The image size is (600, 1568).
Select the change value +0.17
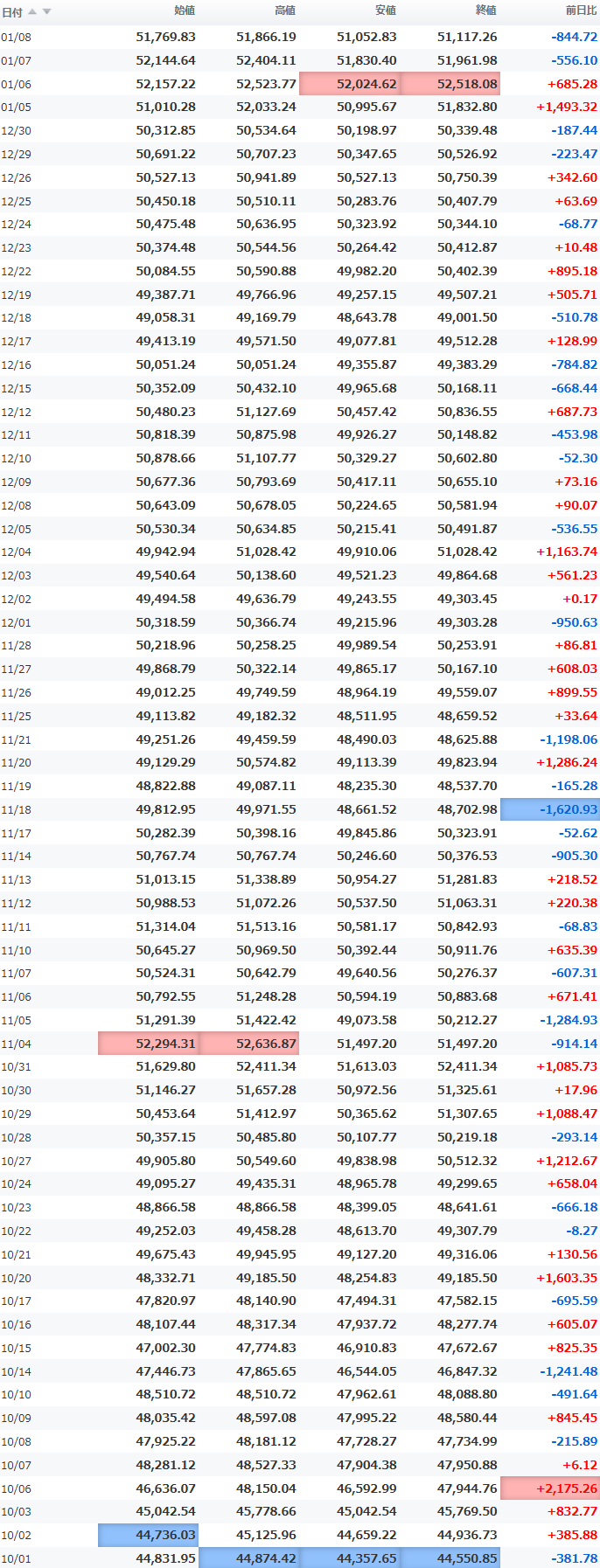coord(580,599)
